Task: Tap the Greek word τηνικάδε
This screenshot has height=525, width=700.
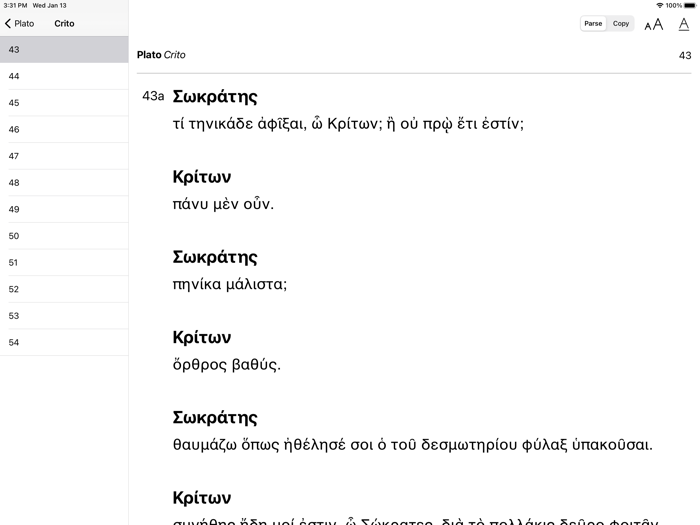Action: (221, 124)
